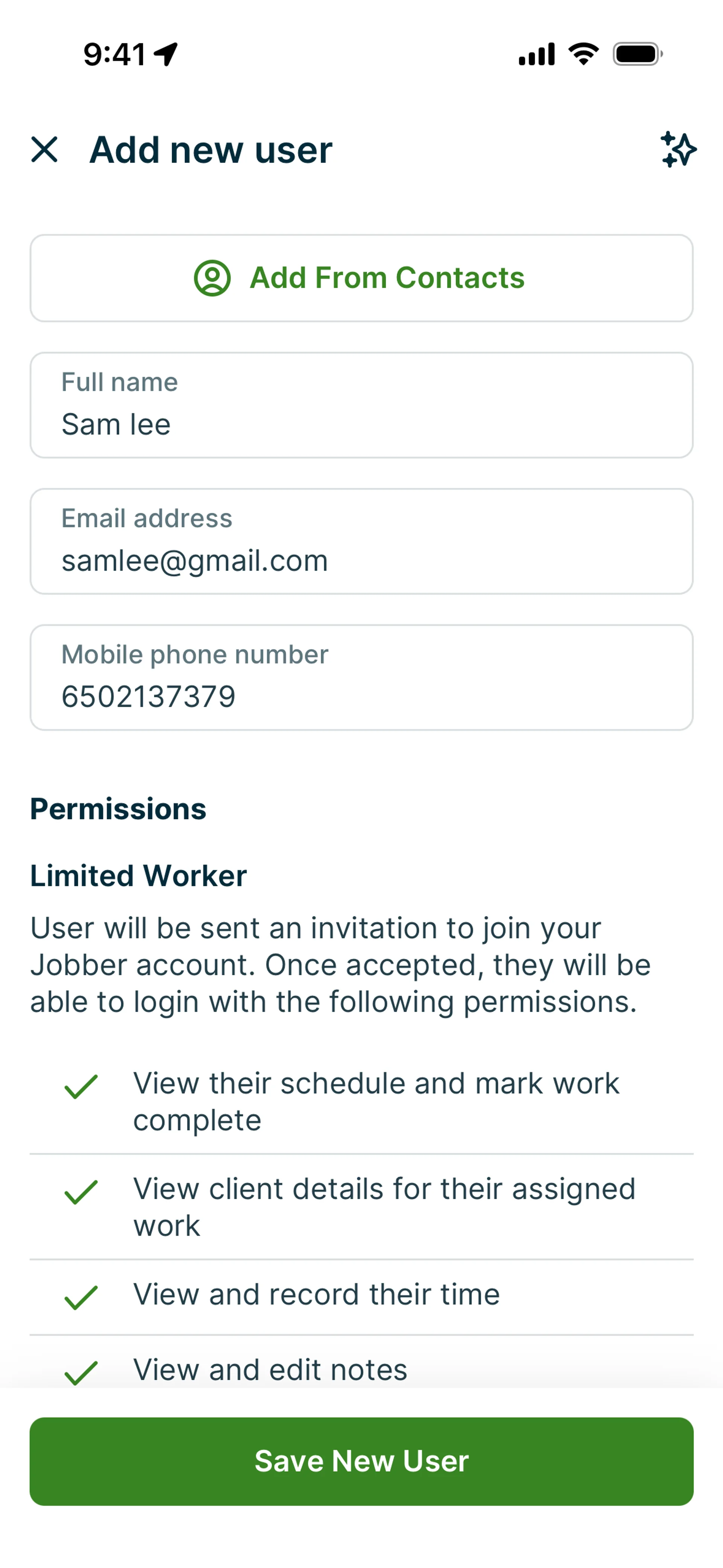Screen dimensions: 723x1568
Task: Tap the contact person icon
Action: [x=212, y=278]
